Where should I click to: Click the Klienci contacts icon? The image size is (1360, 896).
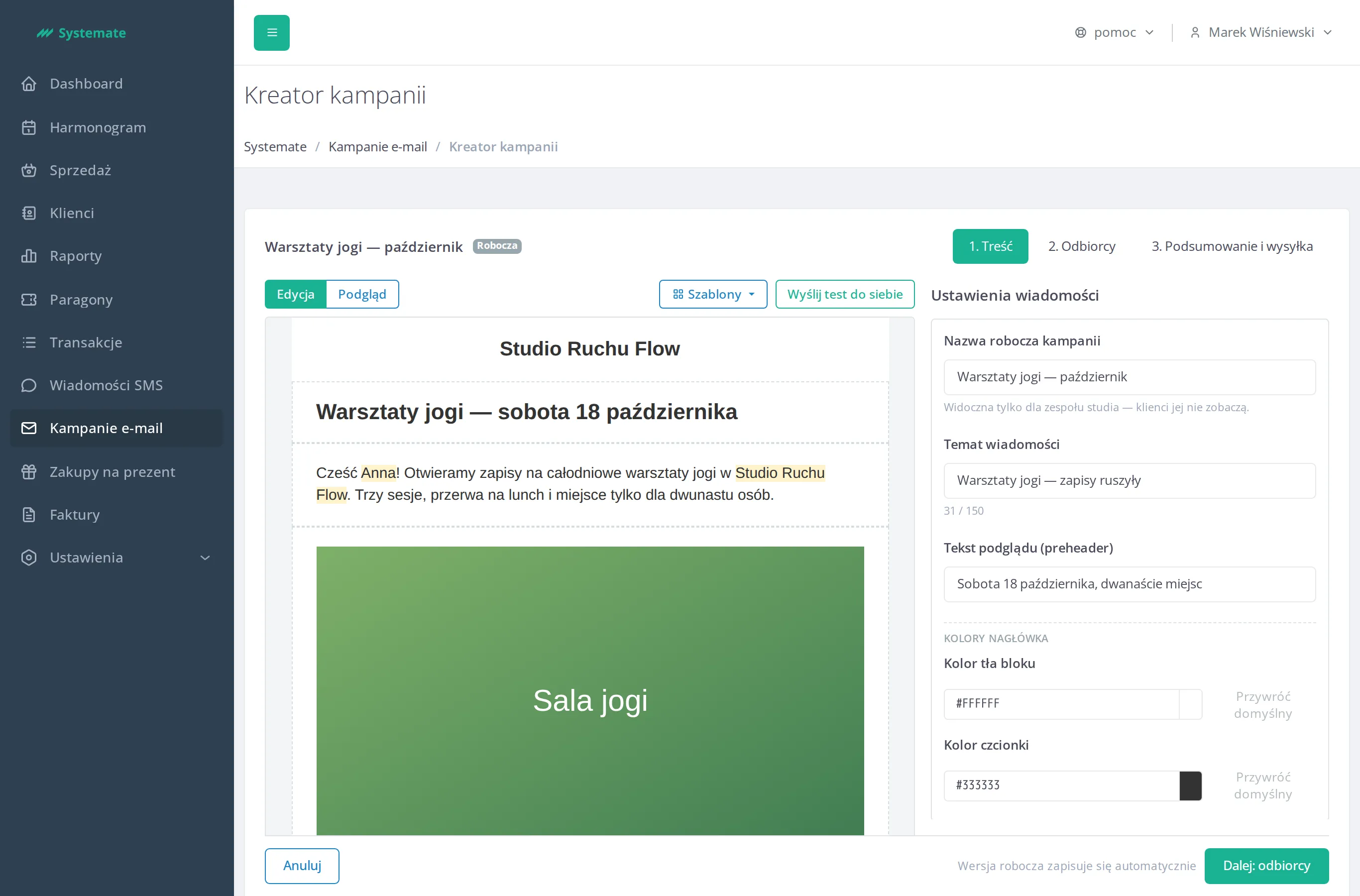click(x=28, y=213)
